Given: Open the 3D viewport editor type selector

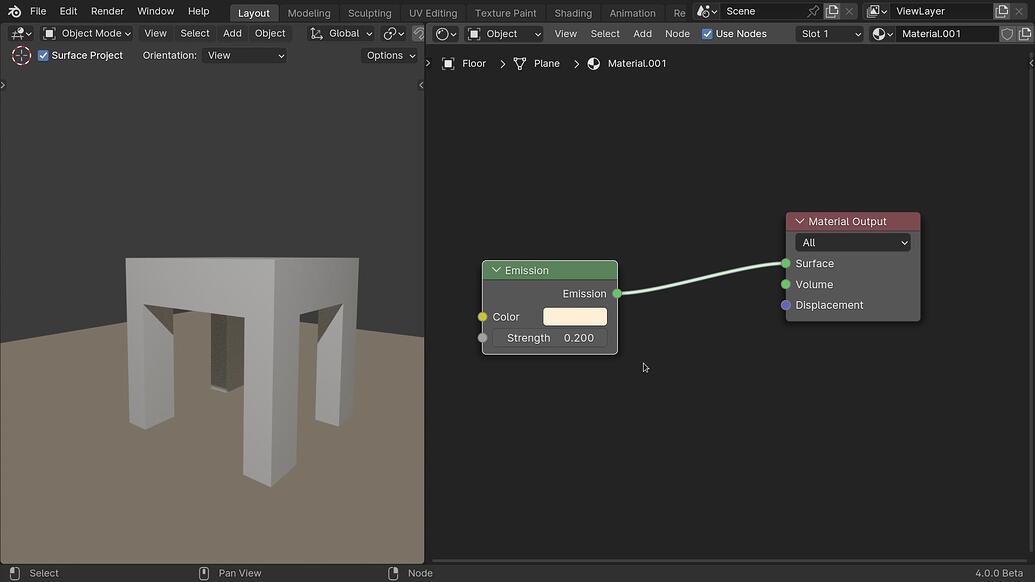Looking at the screenshot, I should click(x=21, y=33).
